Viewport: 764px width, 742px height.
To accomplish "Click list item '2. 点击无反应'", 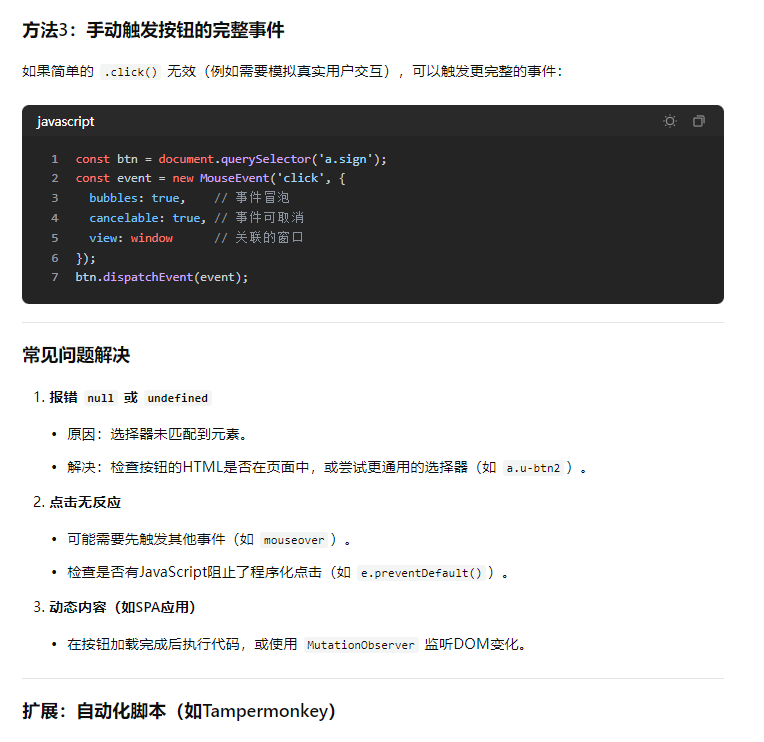I will [x=77, y=502].
